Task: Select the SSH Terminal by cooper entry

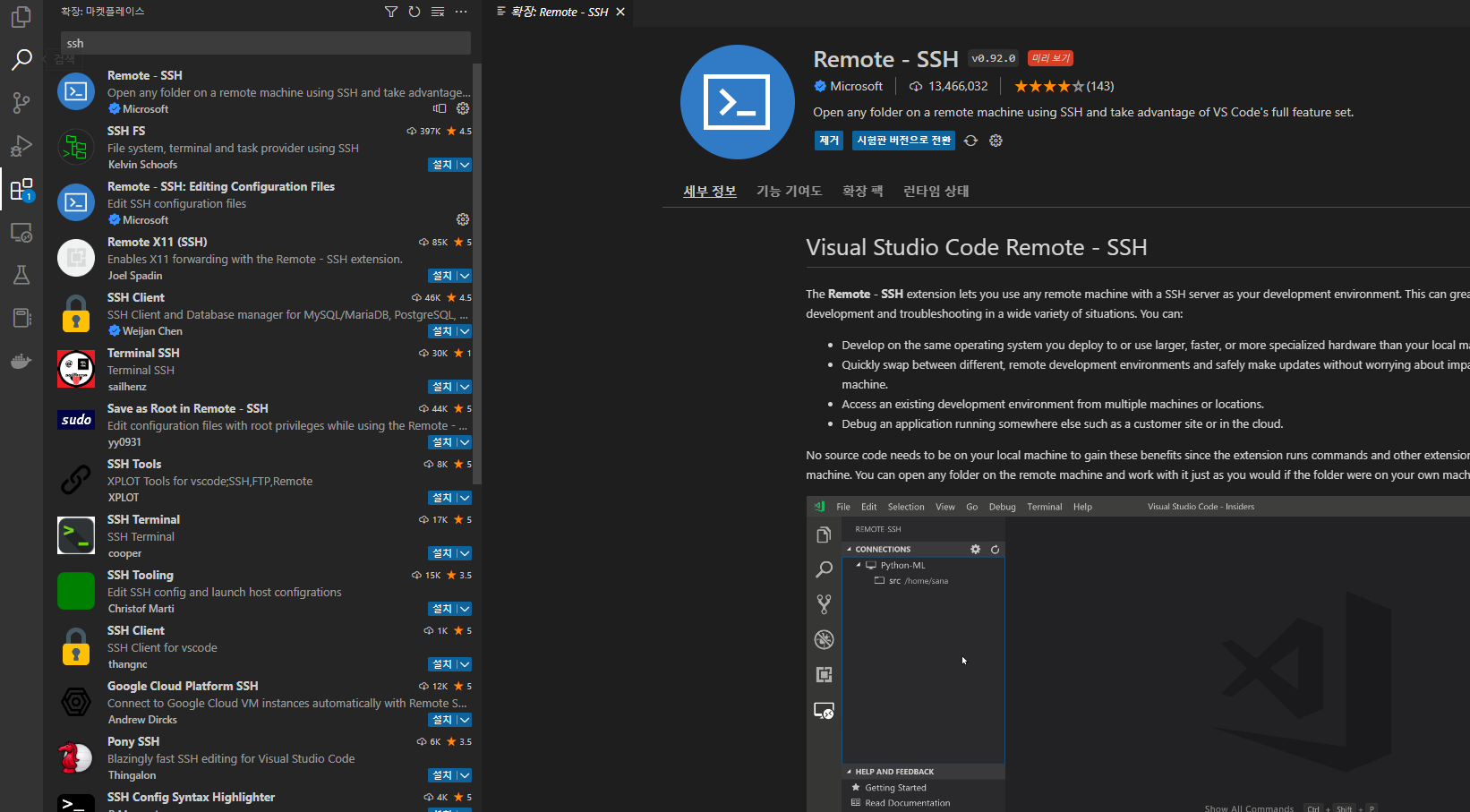Action: tap(264, 536)
